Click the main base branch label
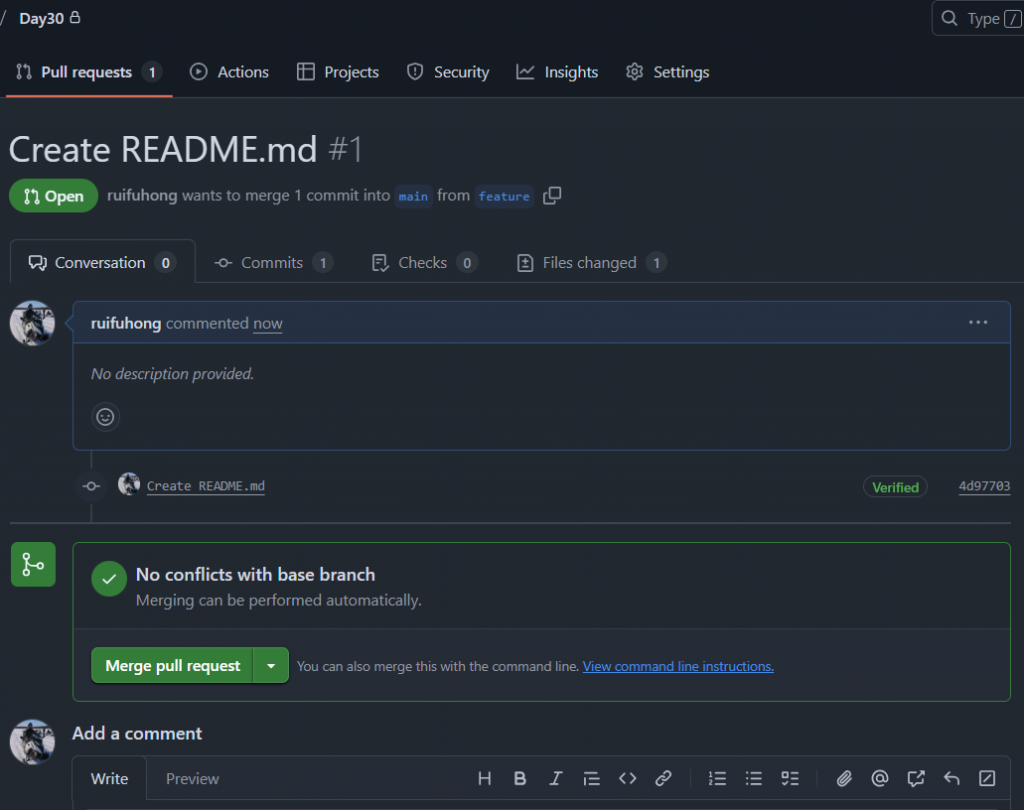Viewport: 1024px width, 810px height. point(413,196)
